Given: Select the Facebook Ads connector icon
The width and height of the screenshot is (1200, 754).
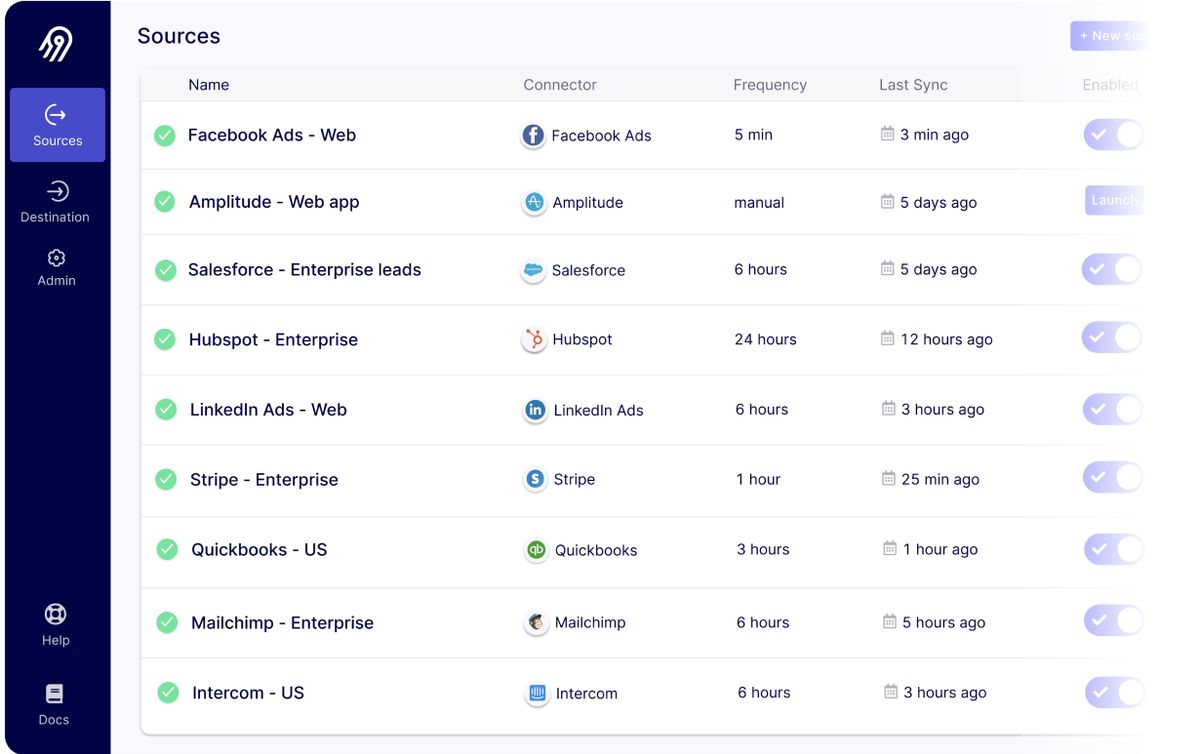Looking at the screenshot, I should tap(533, 135).
